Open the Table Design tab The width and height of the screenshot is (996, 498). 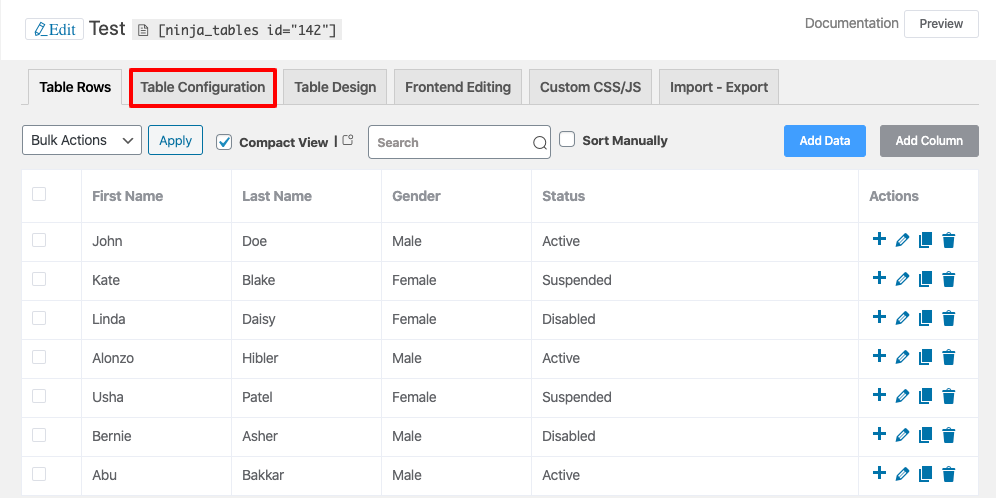tap(335, 87)
